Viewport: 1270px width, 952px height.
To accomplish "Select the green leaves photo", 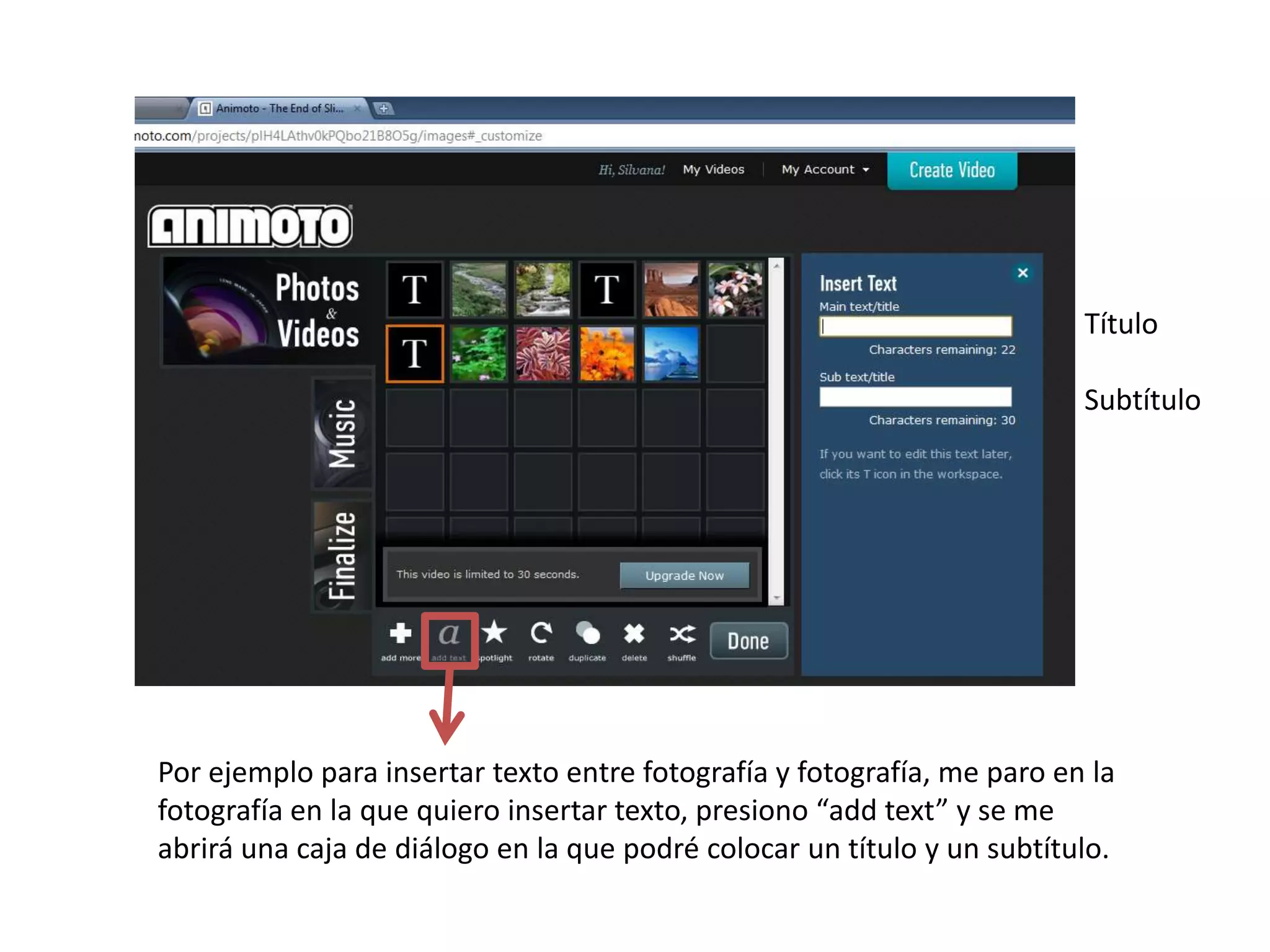I will (479, 353).
